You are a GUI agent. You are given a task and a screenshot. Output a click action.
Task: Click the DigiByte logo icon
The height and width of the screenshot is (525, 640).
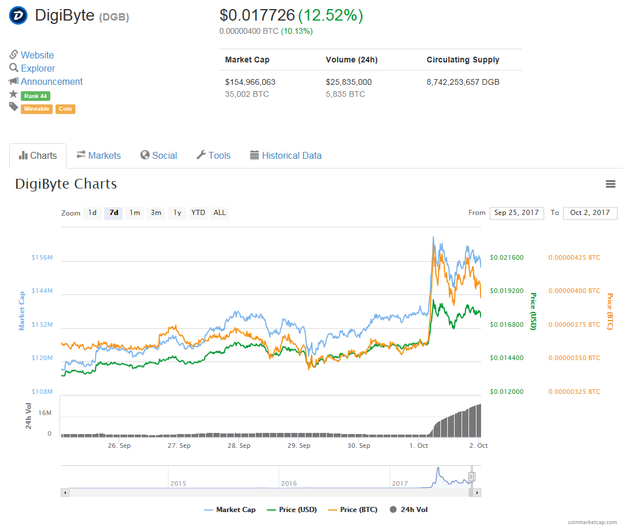pos(18,16)
